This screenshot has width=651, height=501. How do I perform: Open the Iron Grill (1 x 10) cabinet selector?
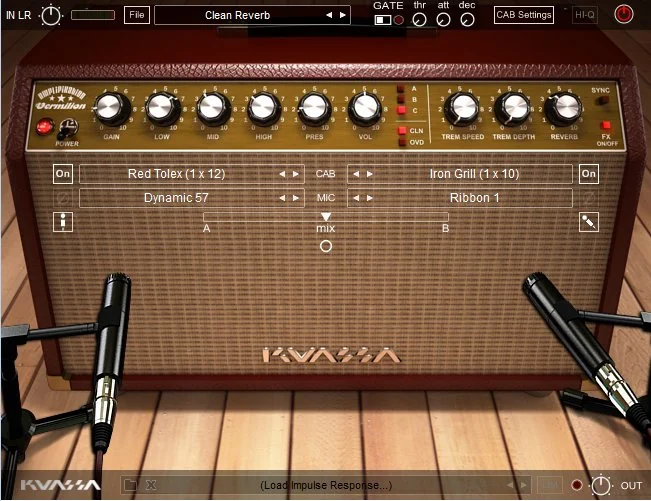point(460,174)
